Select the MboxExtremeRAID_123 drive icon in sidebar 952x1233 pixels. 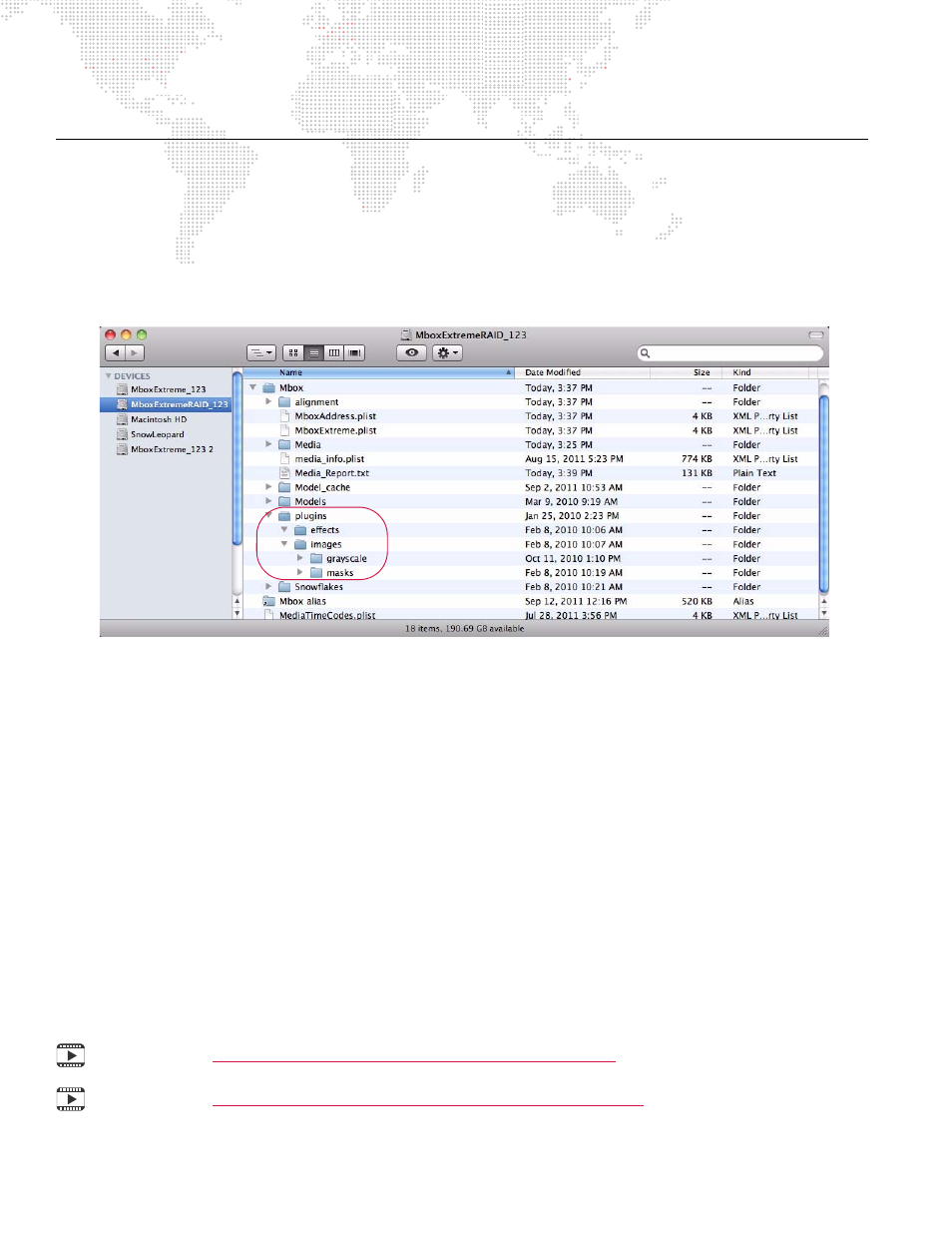click(122, 404)
